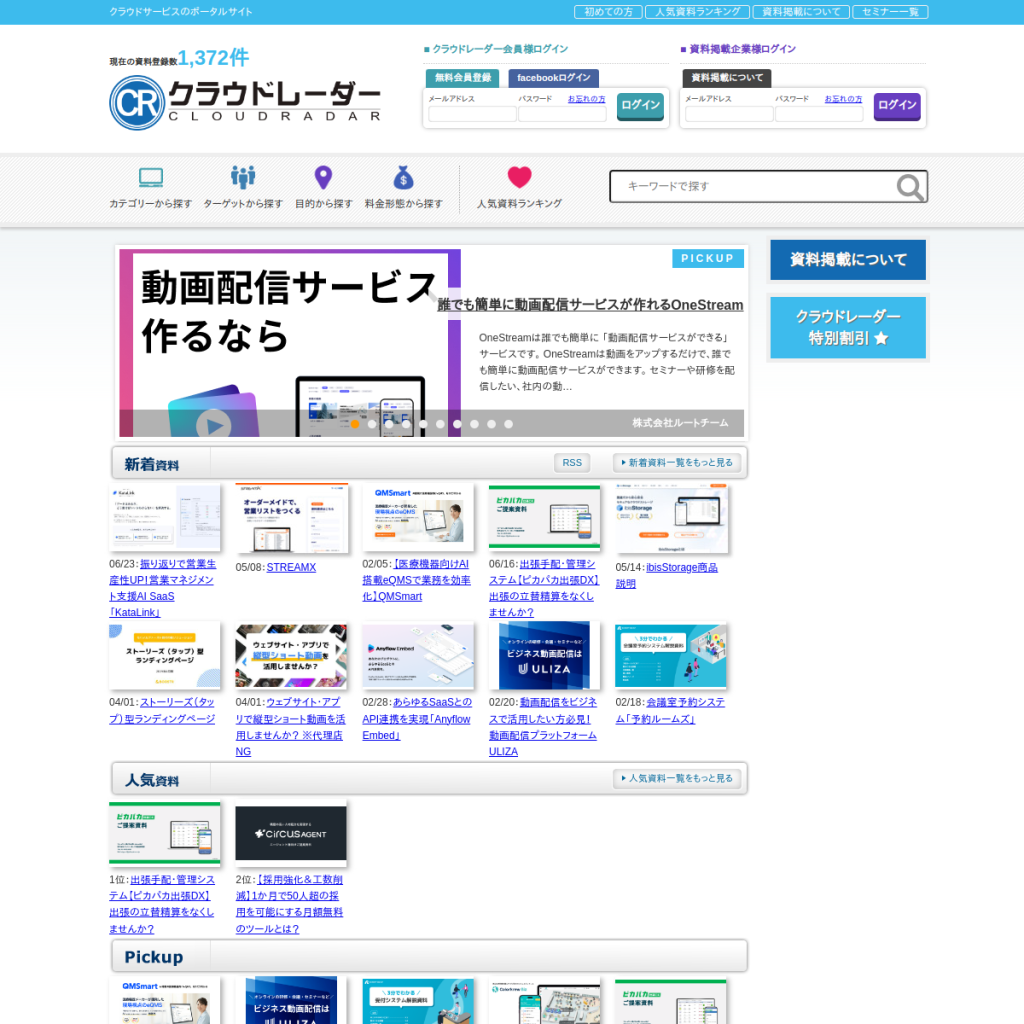The width and height of the screenshot is (1024, 1024).
Task: Open pricing type money bag icon
Action: [404, 177]
